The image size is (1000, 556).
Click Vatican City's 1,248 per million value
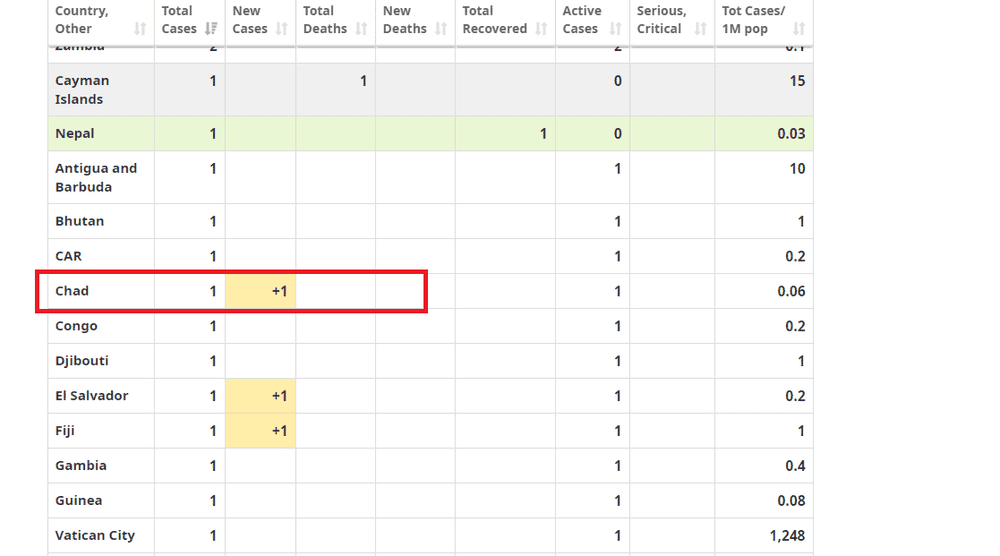(x=787, y=536)
